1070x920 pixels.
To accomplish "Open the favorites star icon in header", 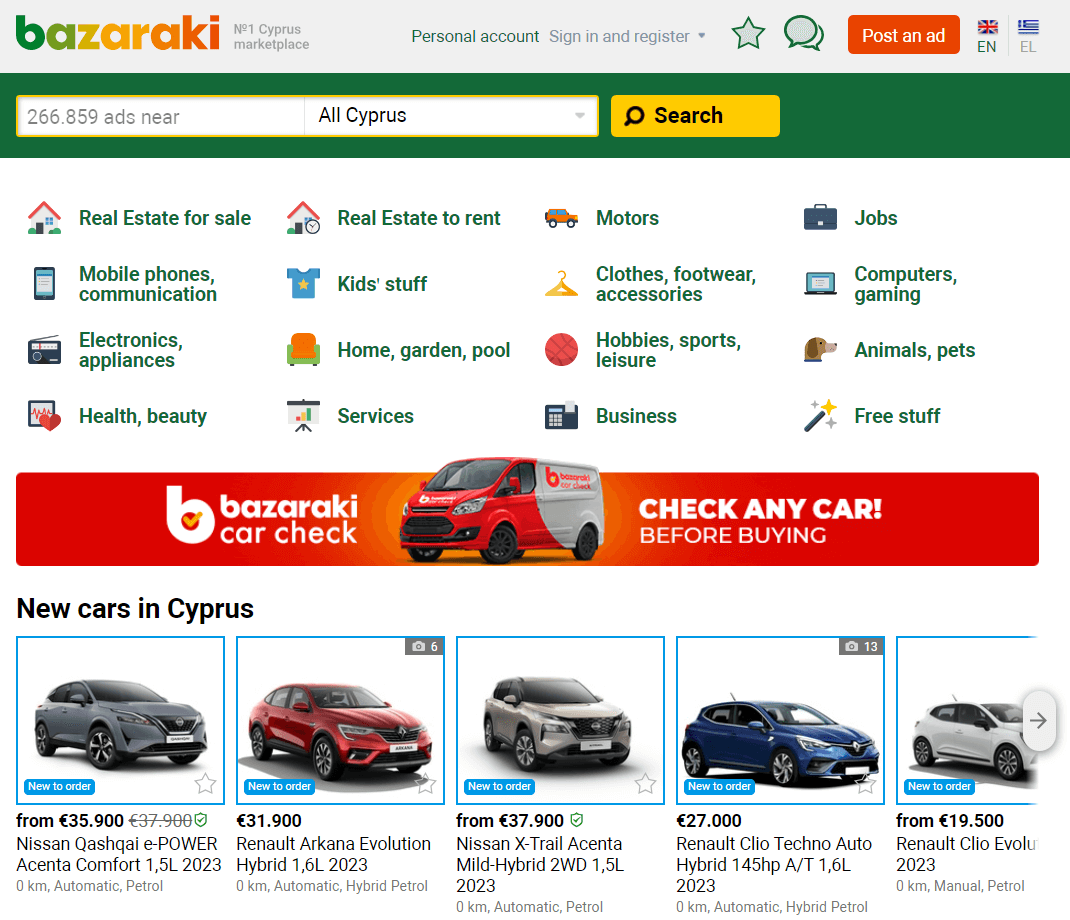I will 748,33.
